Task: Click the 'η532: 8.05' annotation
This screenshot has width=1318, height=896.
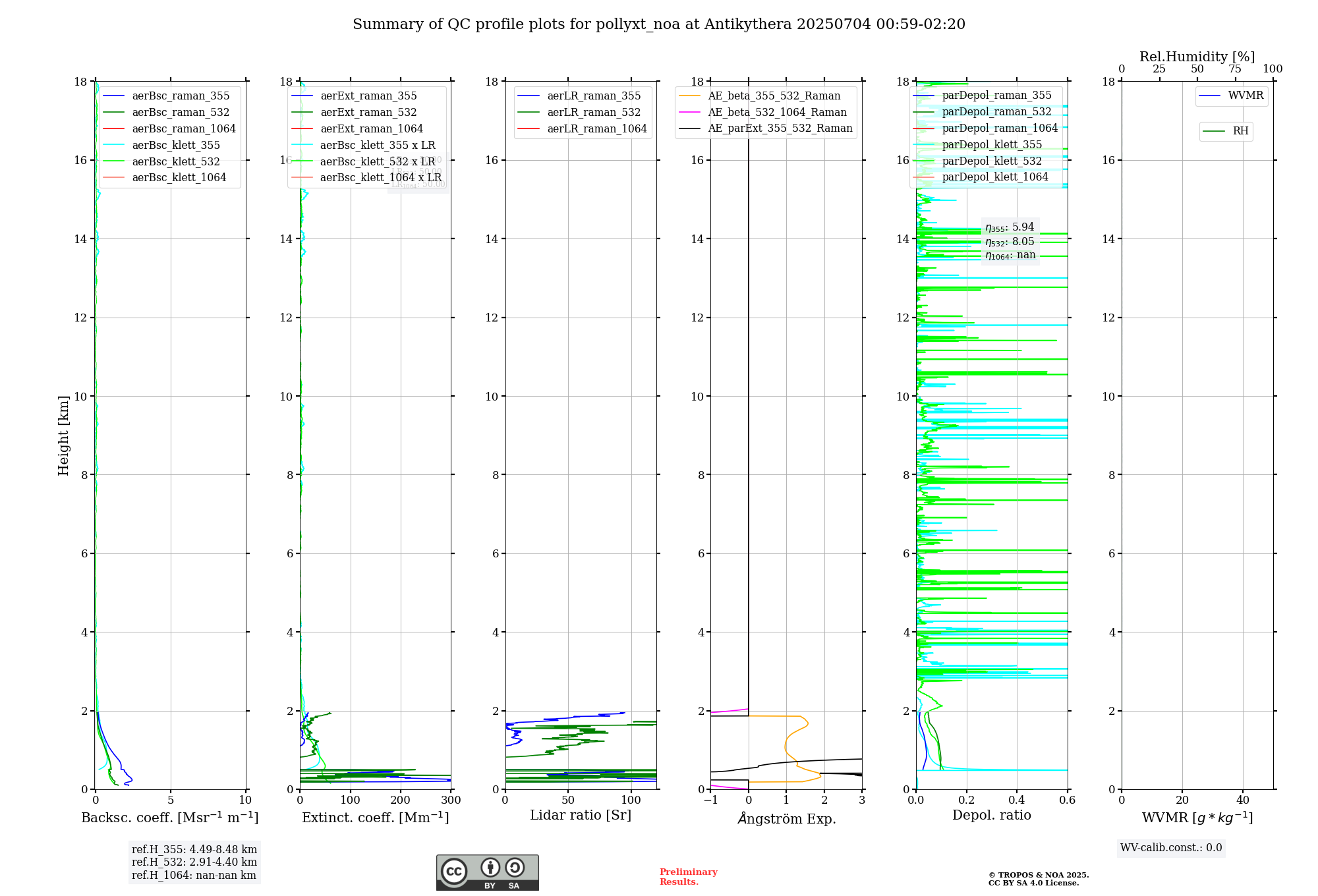Action: [x=1010, y=242]
